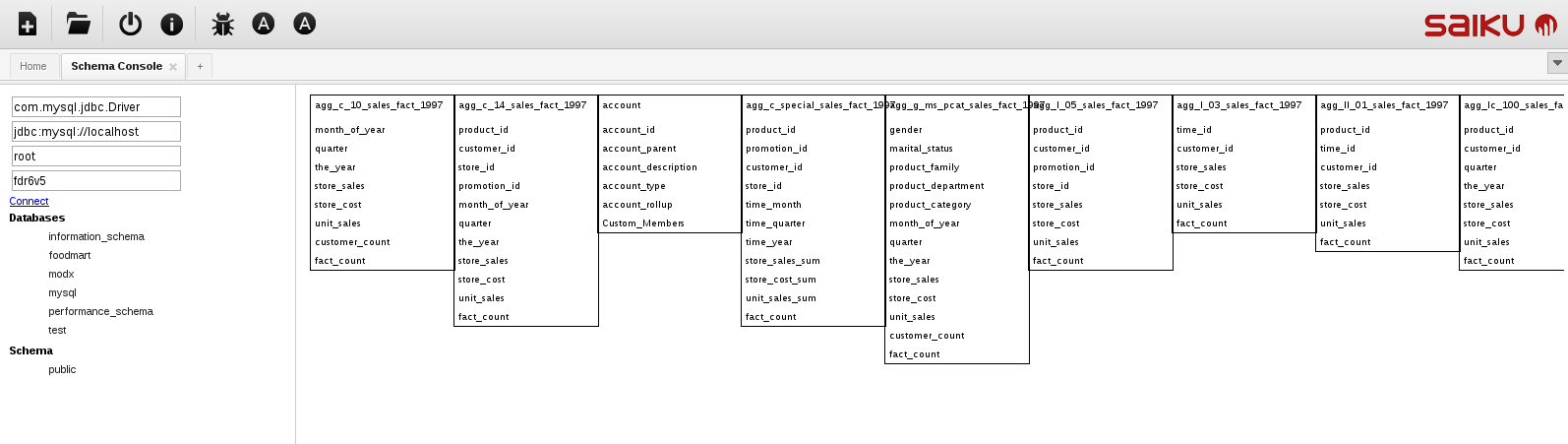
Task: Click time_month in agg_c_special table
Action: coord(773,205)
